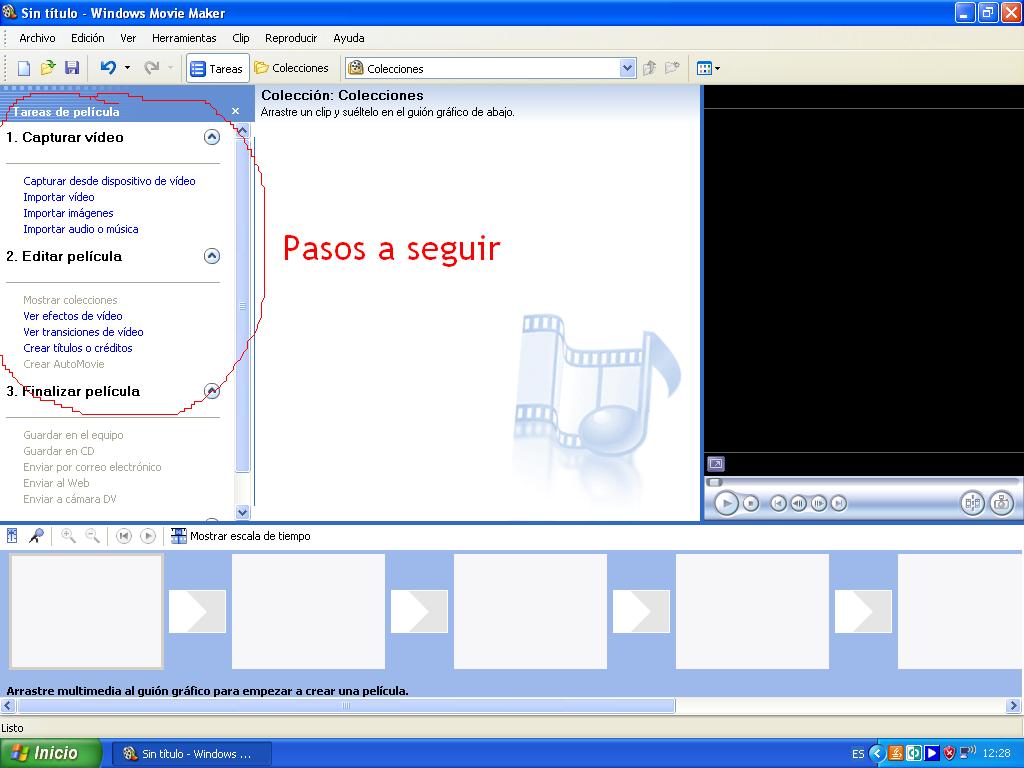The width and height of the screenshot is (1024, 768).
Task: Open the Inicio start button
Action: click(x=51, y=753)
